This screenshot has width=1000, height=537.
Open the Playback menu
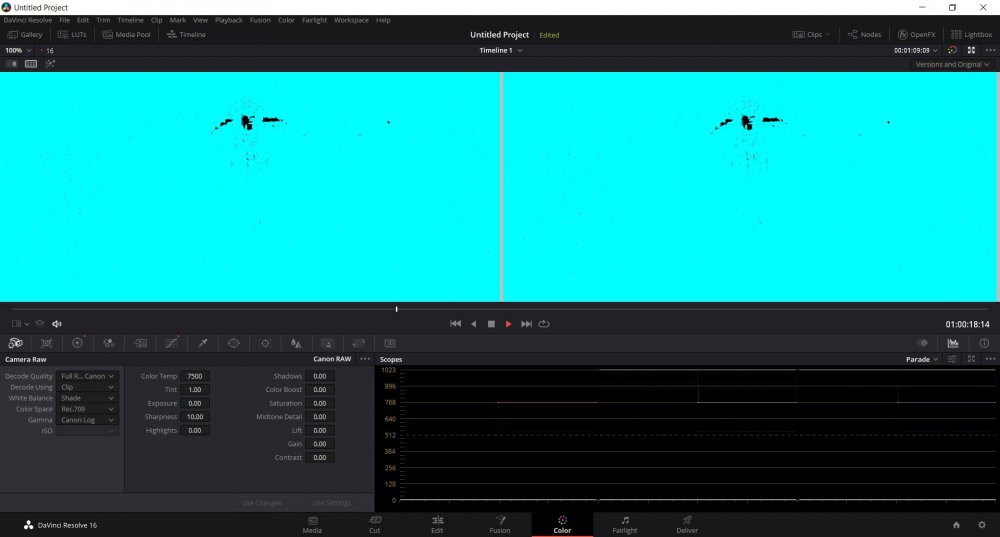click(x=228, y=20)
